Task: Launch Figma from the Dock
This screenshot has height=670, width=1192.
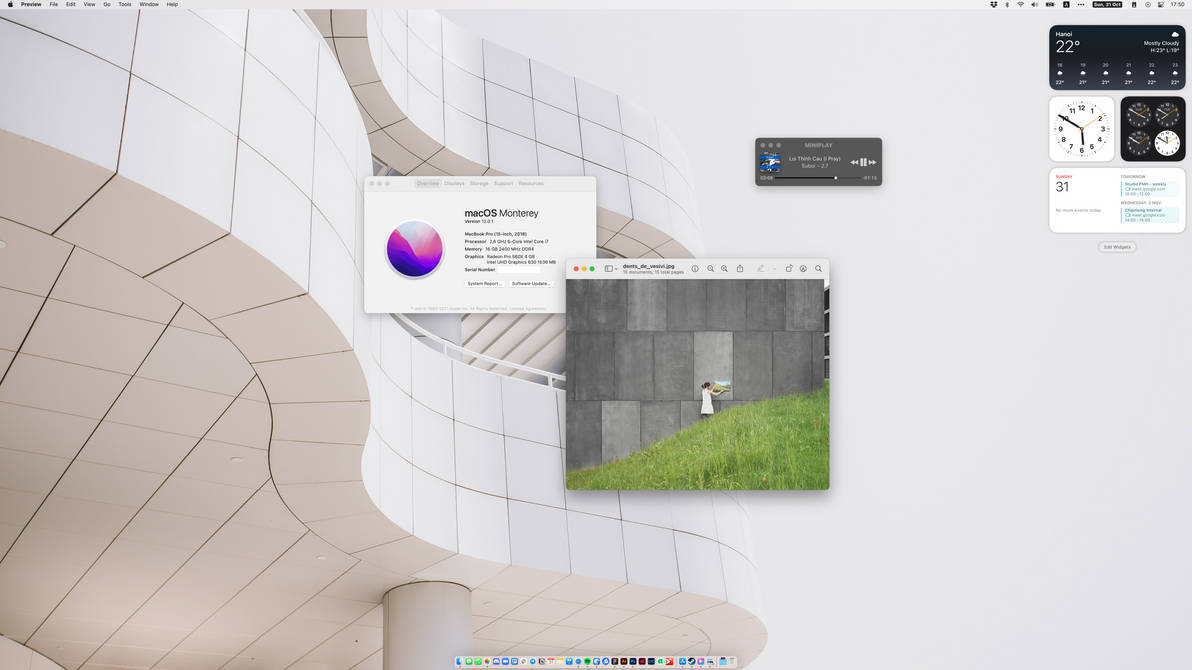Action: tap(614, 662)
